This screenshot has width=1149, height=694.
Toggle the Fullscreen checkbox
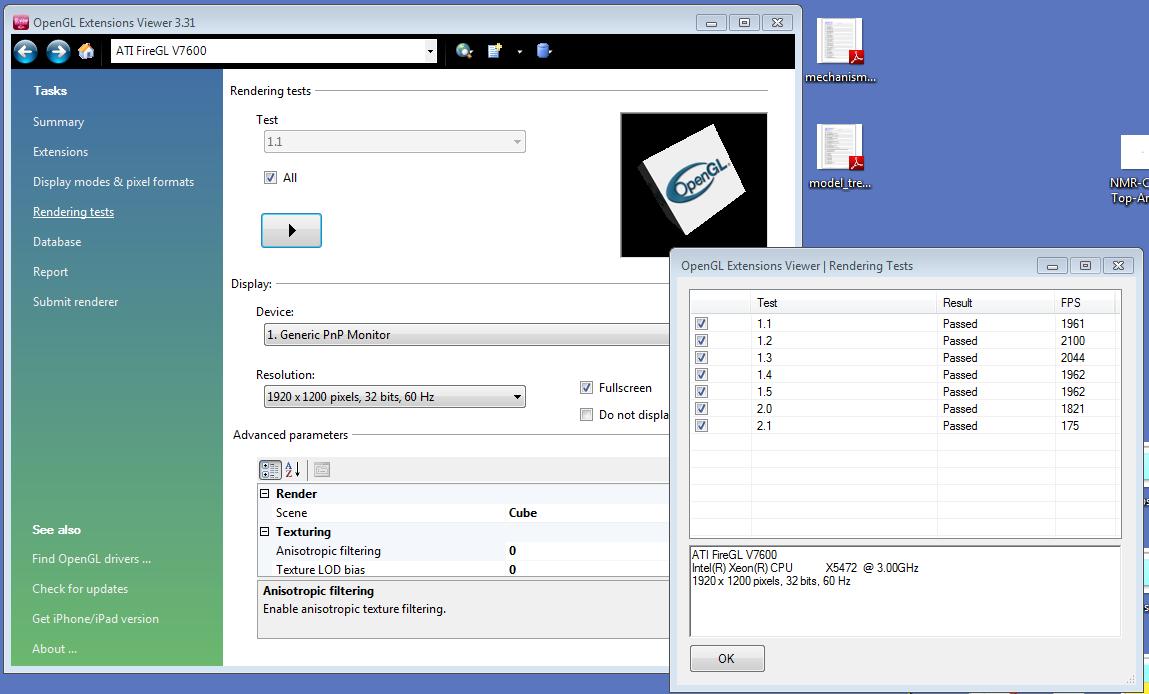tap(586, 388)
